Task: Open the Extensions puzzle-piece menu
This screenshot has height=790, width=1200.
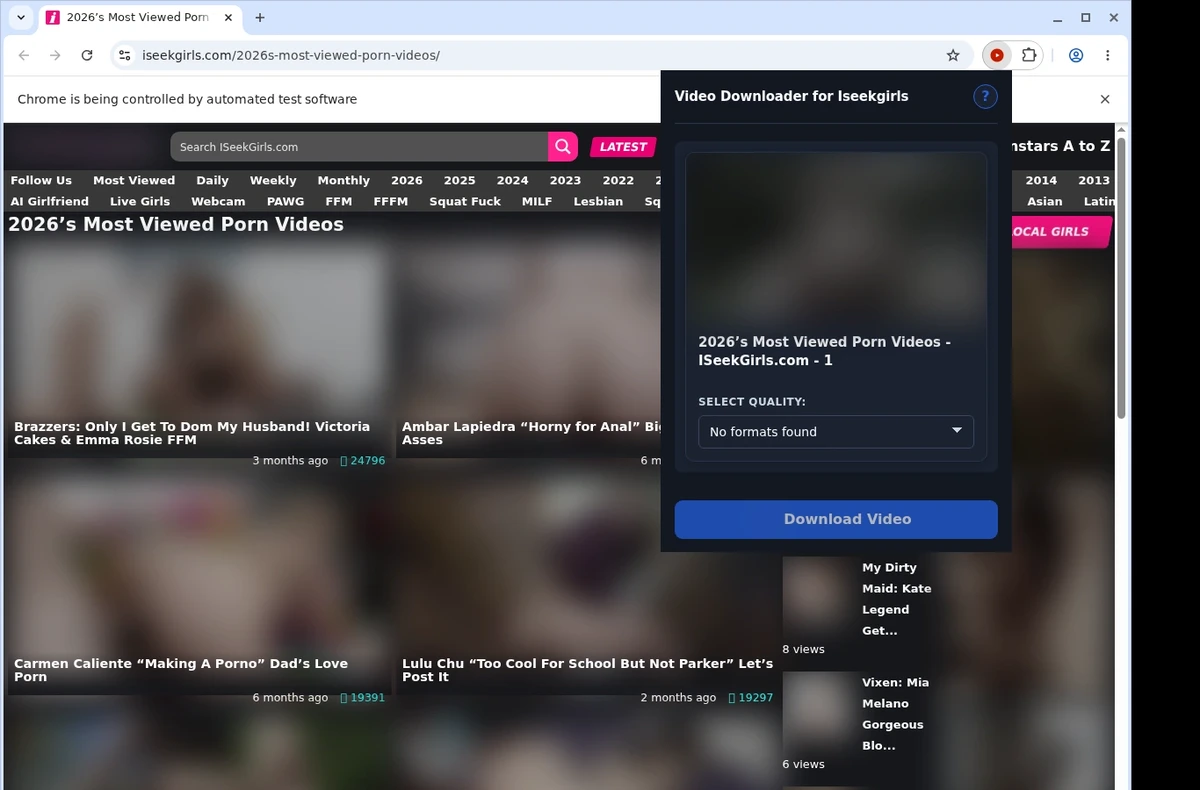Action: 1028,56
